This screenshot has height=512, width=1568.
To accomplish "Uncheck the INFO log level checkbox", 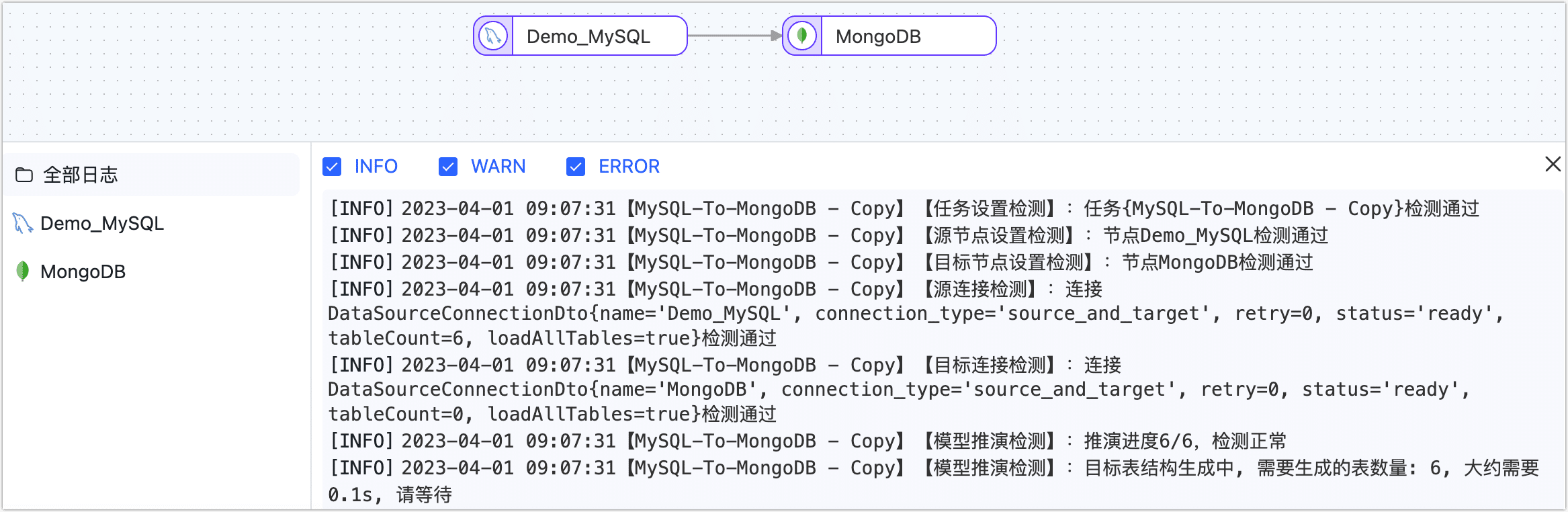I will click(332, 167).
